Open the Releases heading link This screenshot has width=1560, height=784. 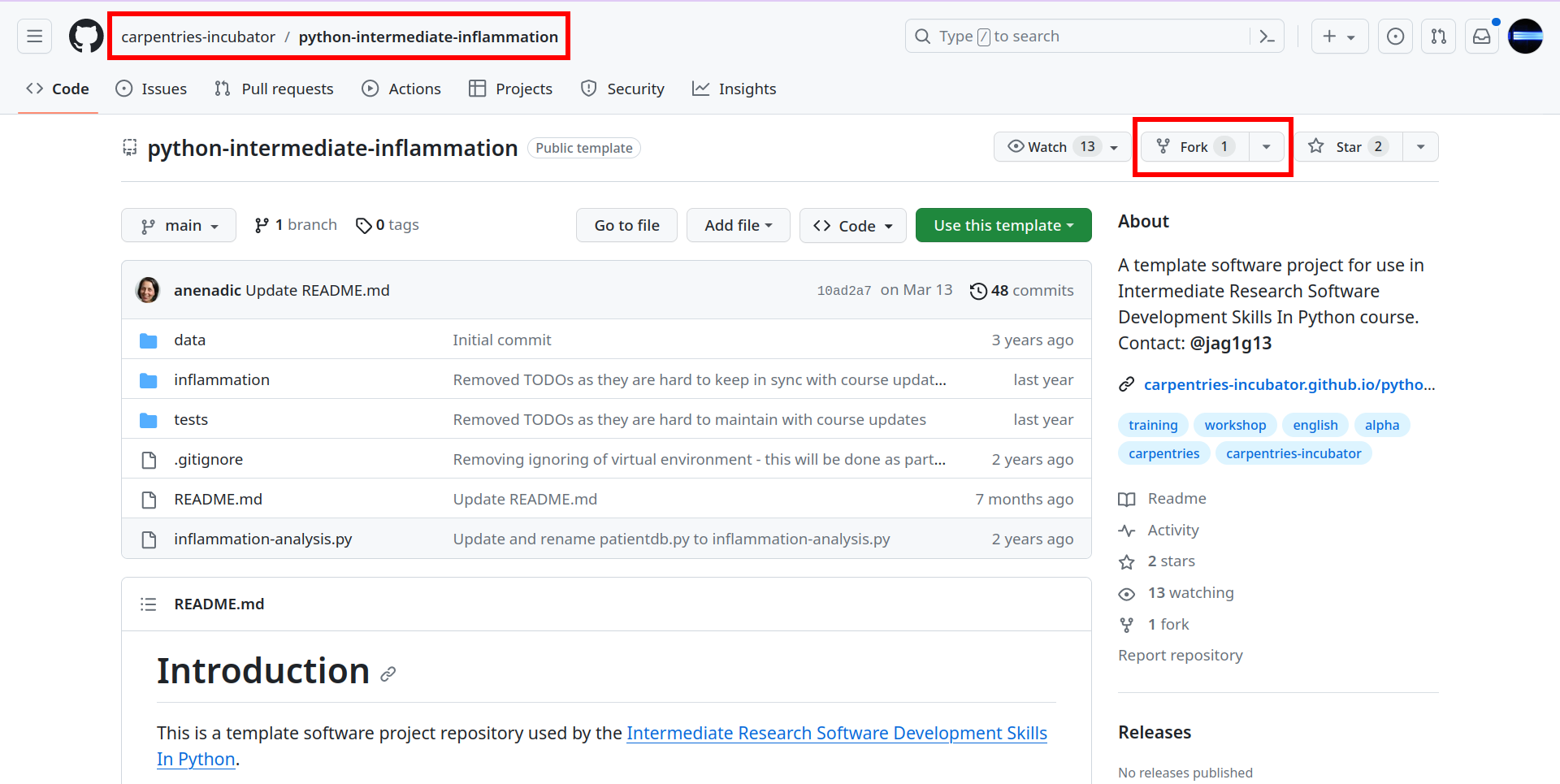coord(1155,733)
